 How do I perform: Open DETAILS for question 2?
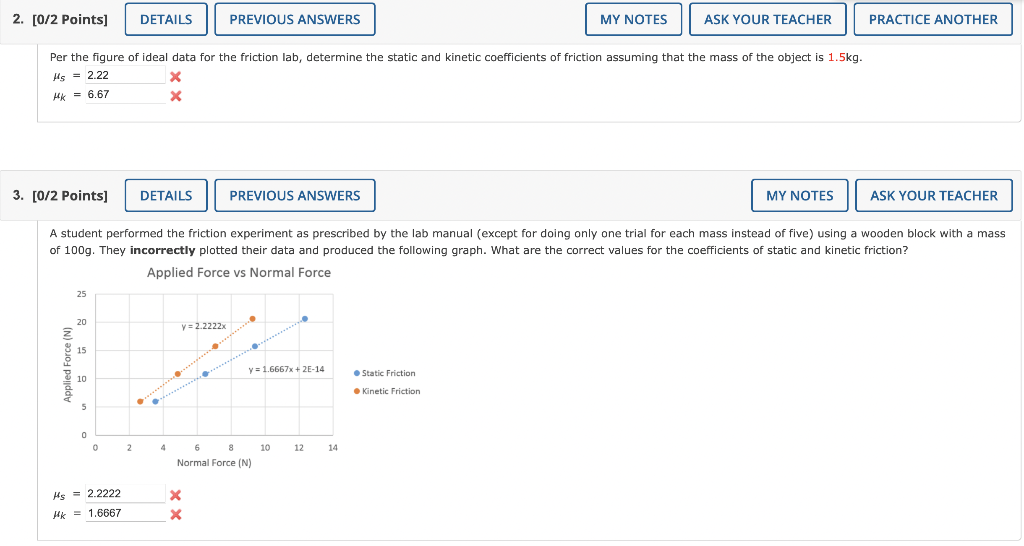pyautogui.click(x=166, y=20)
